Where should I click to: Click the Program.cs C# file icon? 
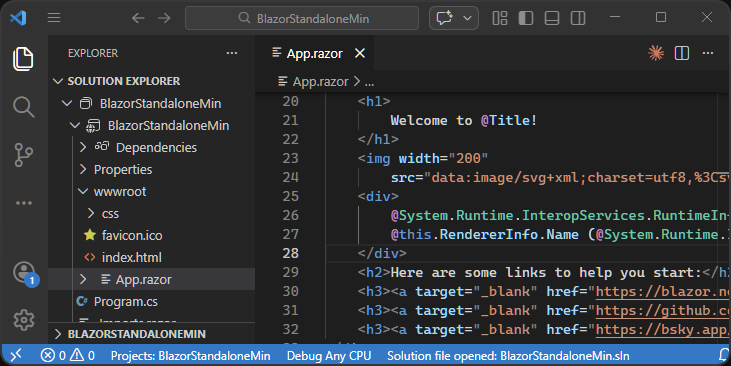click(82, 302)
